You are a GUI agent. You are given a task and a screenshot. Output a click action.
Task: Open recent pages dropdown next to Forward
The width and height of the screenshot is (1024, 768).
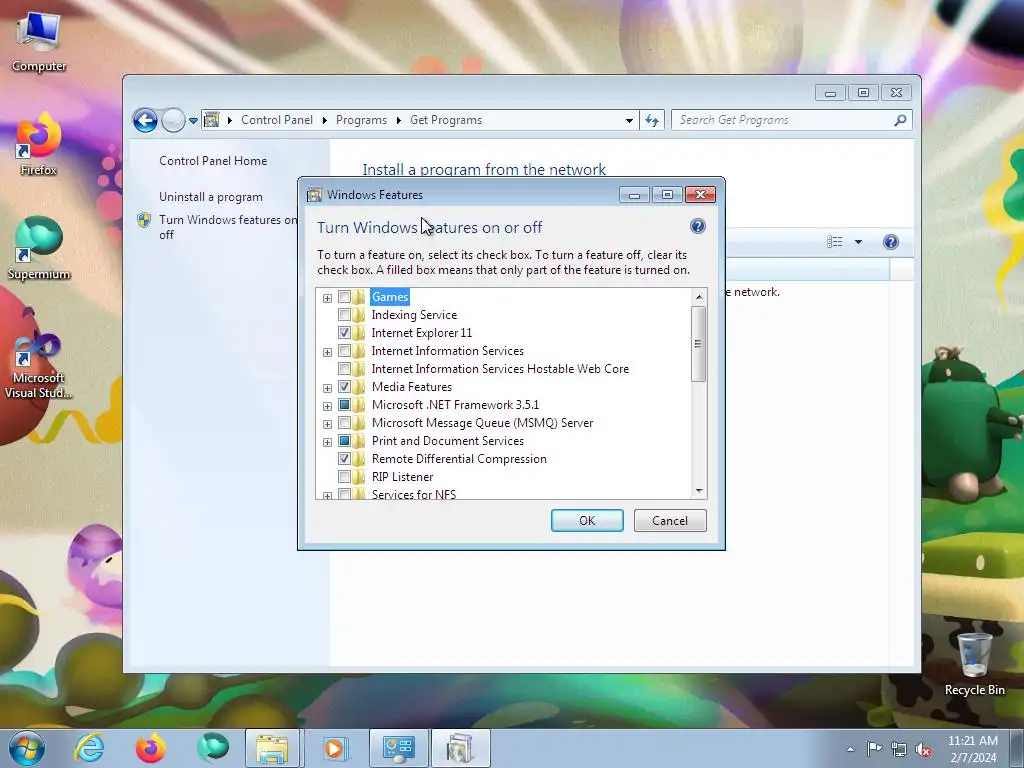[193, 120]
